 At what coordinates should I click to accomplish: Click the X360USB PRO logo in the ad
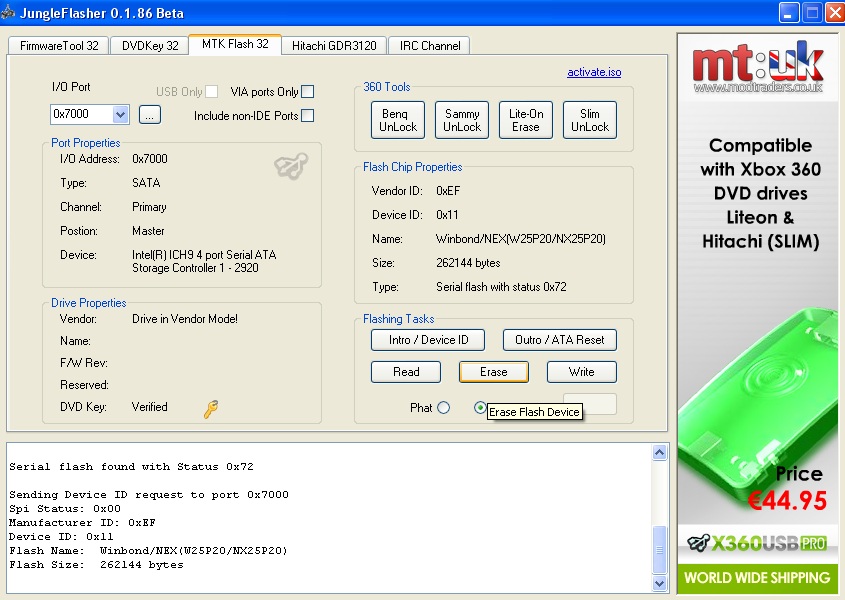tap(757, 543)
